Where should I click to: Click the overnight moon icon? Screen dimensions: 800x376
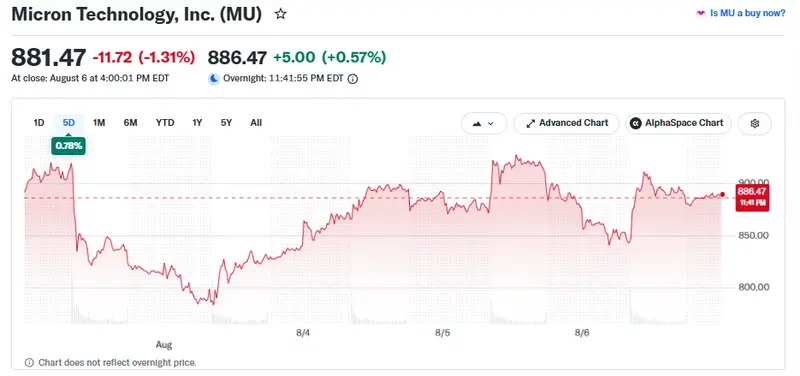tap(214, 79)
